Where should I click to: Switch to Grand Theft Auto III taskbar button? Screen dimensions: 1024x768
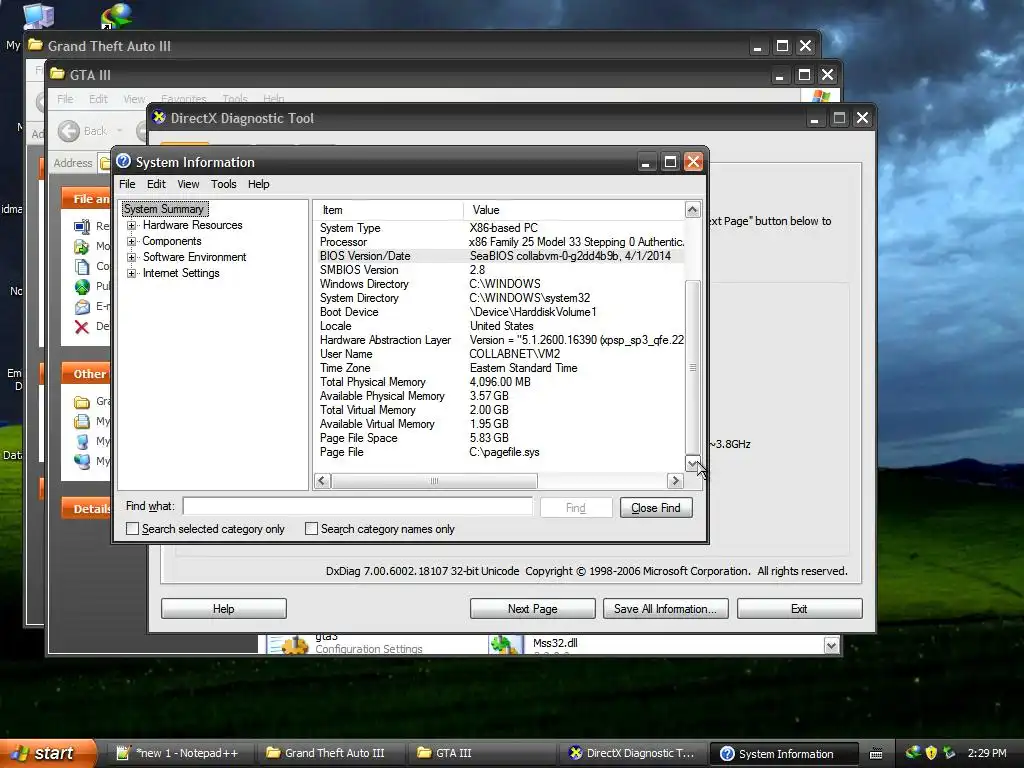(x=330, y=753)
